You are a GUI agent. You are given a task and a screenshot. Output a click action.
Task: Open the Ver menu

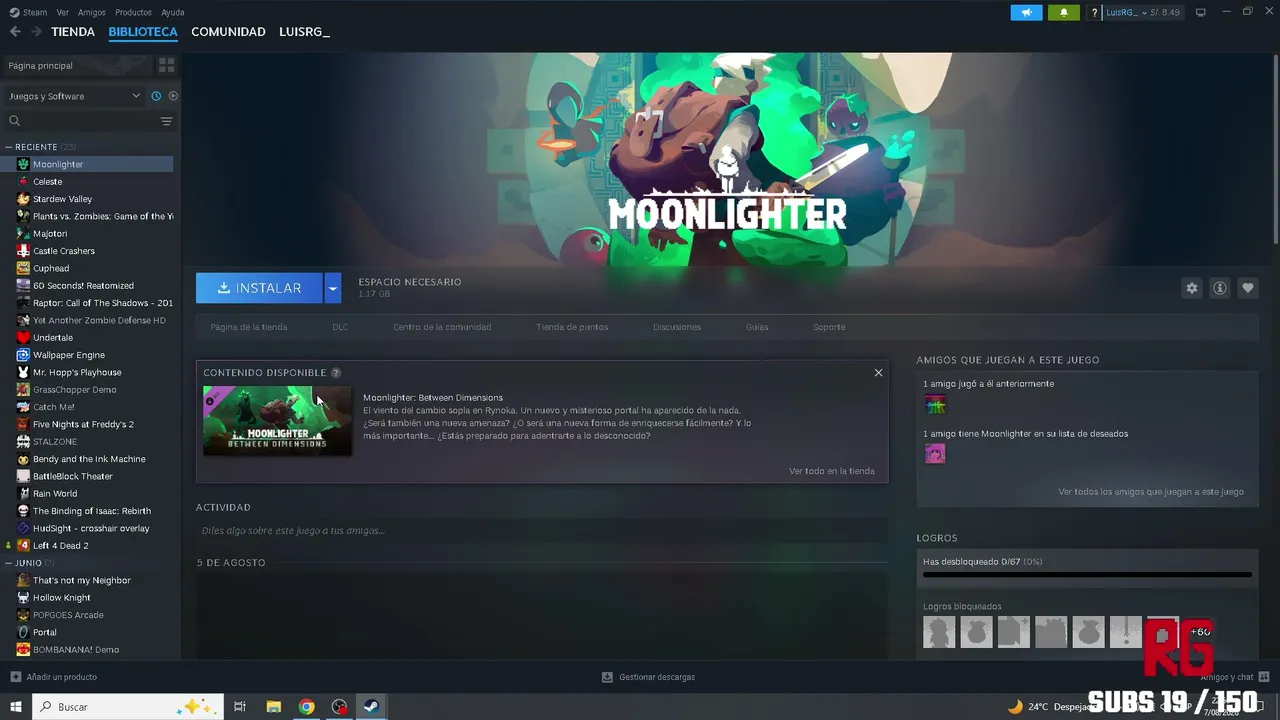pyautogui.click(x=63, y=12)
